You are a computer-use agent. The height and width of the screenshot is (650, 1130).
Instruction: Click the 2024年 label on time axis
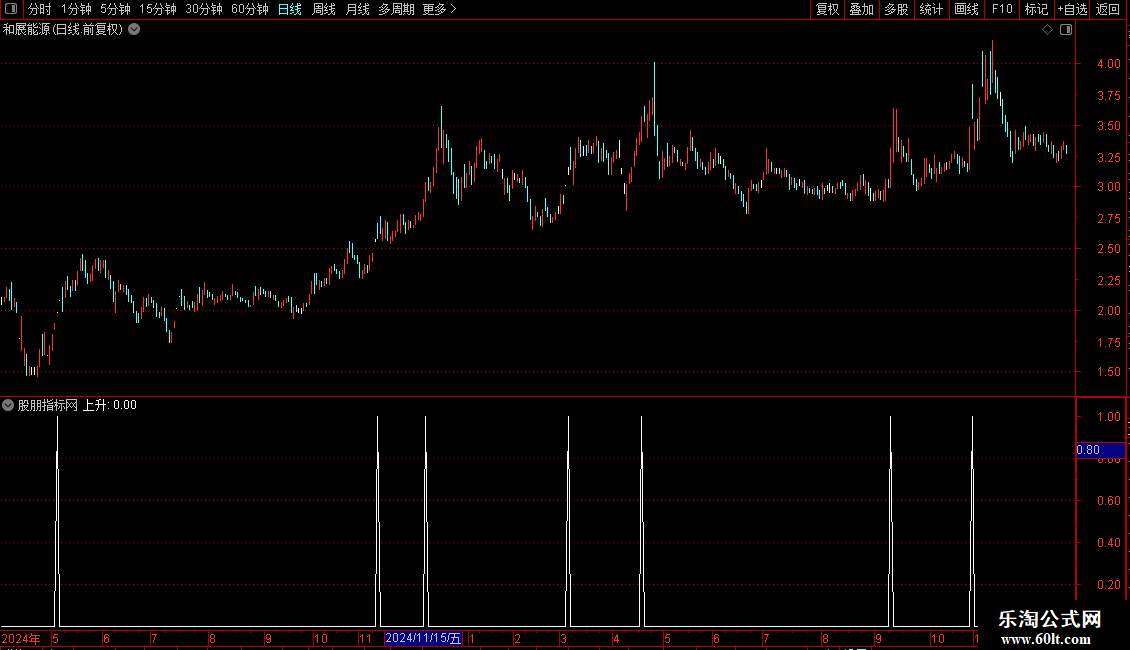coord(21,638)
